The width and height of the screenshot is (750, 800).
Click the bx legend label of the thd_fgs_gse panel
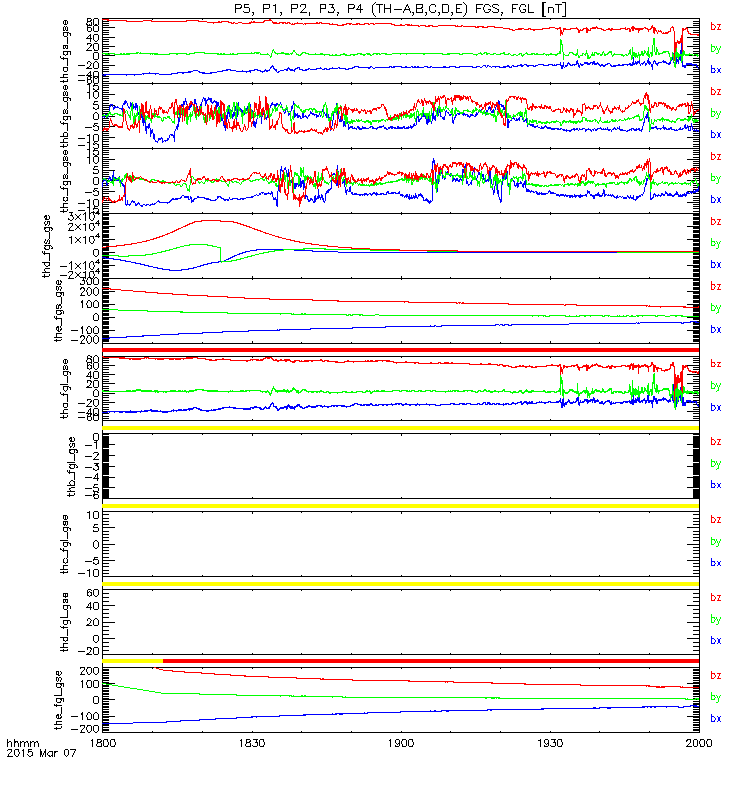pyautogui.click(x=716, y=264)
